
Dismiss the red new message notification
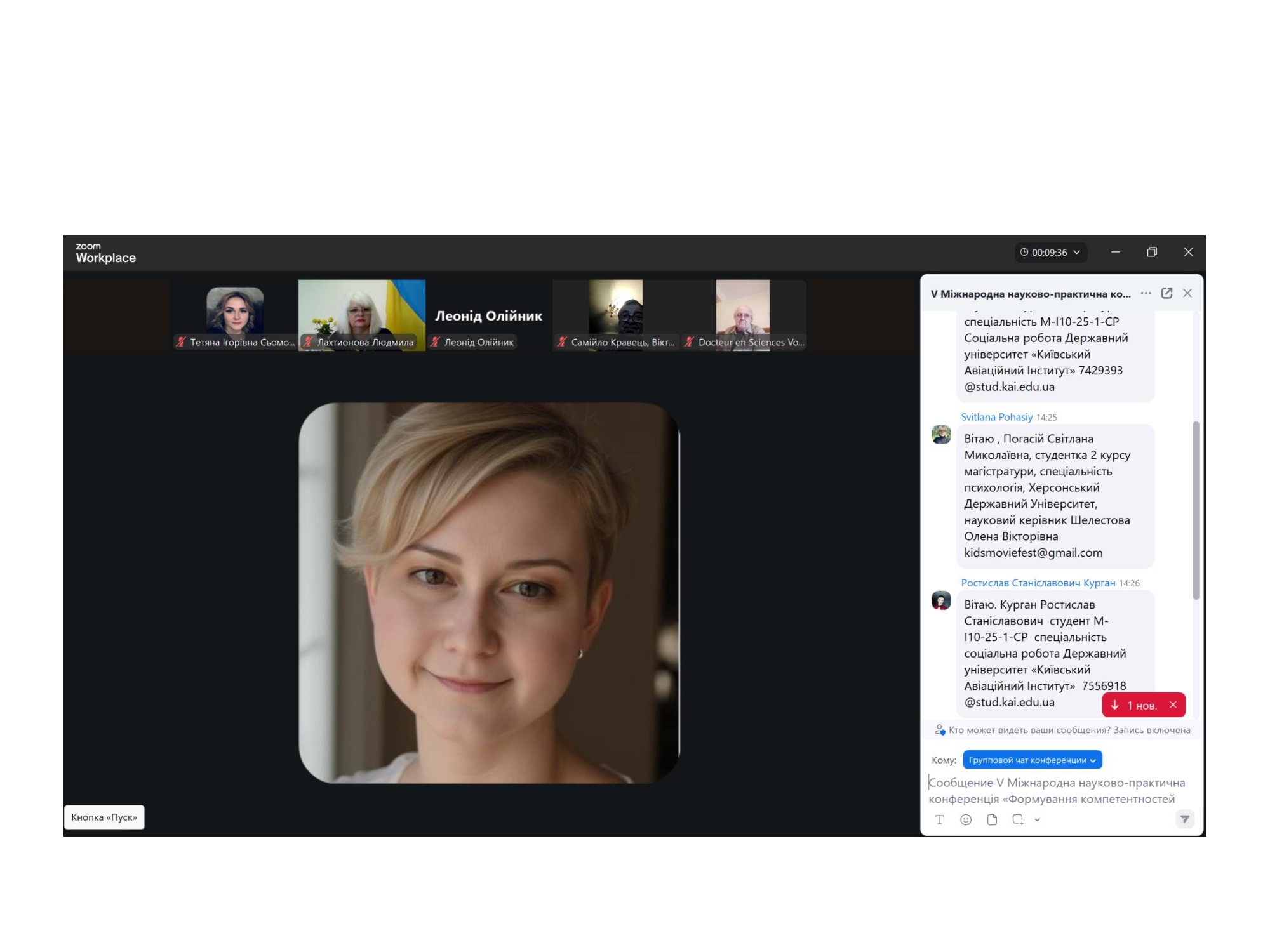[x=1173, y=704]
